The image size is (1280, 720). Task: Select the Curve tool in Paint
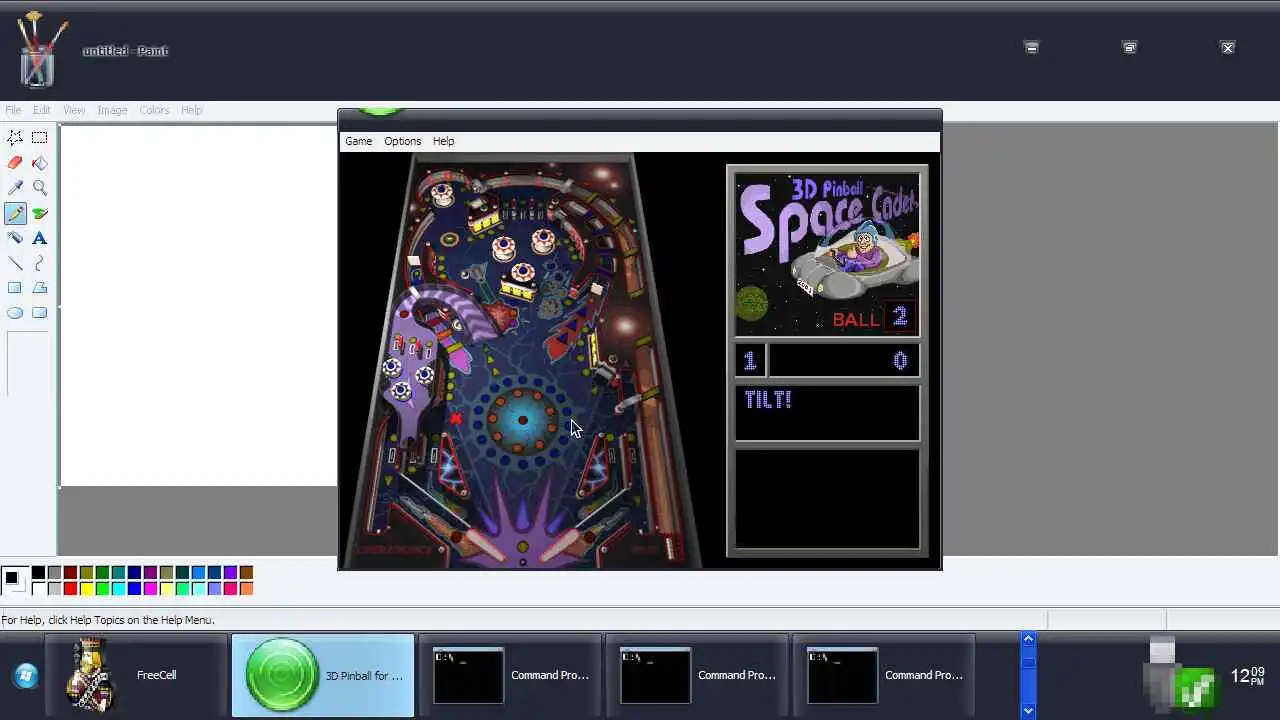point(39,263)
